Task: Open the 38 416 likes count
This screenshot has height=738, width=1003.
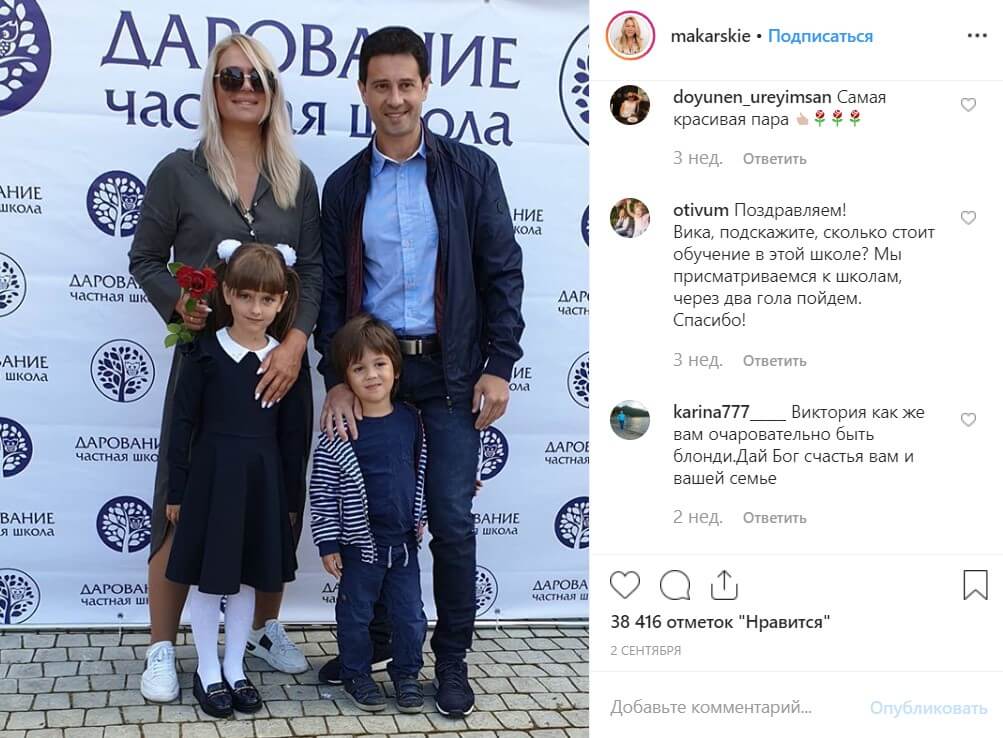Action: pos(720,622)
